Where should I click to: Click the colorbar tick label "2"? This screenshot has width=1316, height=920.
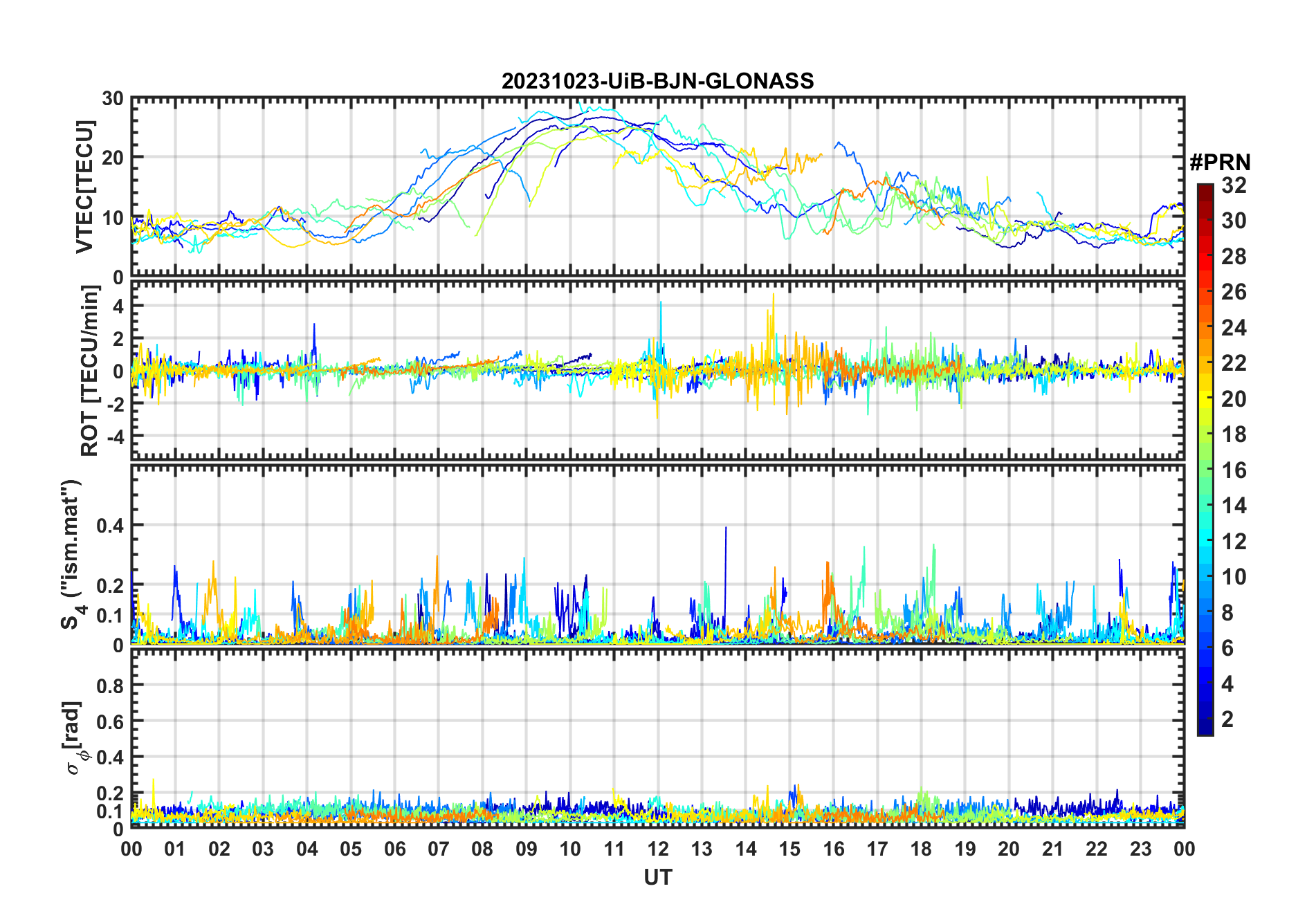click(x=1227, y=719)
